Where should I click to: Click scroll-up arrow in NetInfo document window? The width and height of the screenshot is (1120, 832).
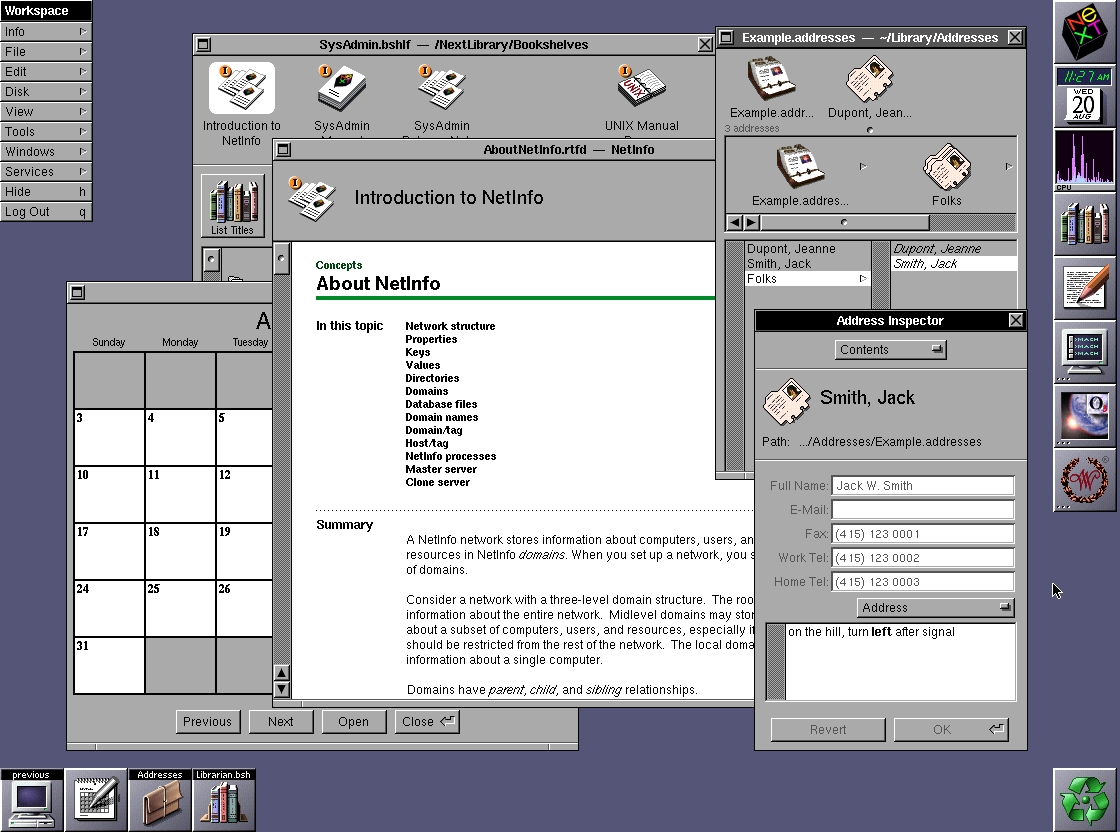(281, 673)
